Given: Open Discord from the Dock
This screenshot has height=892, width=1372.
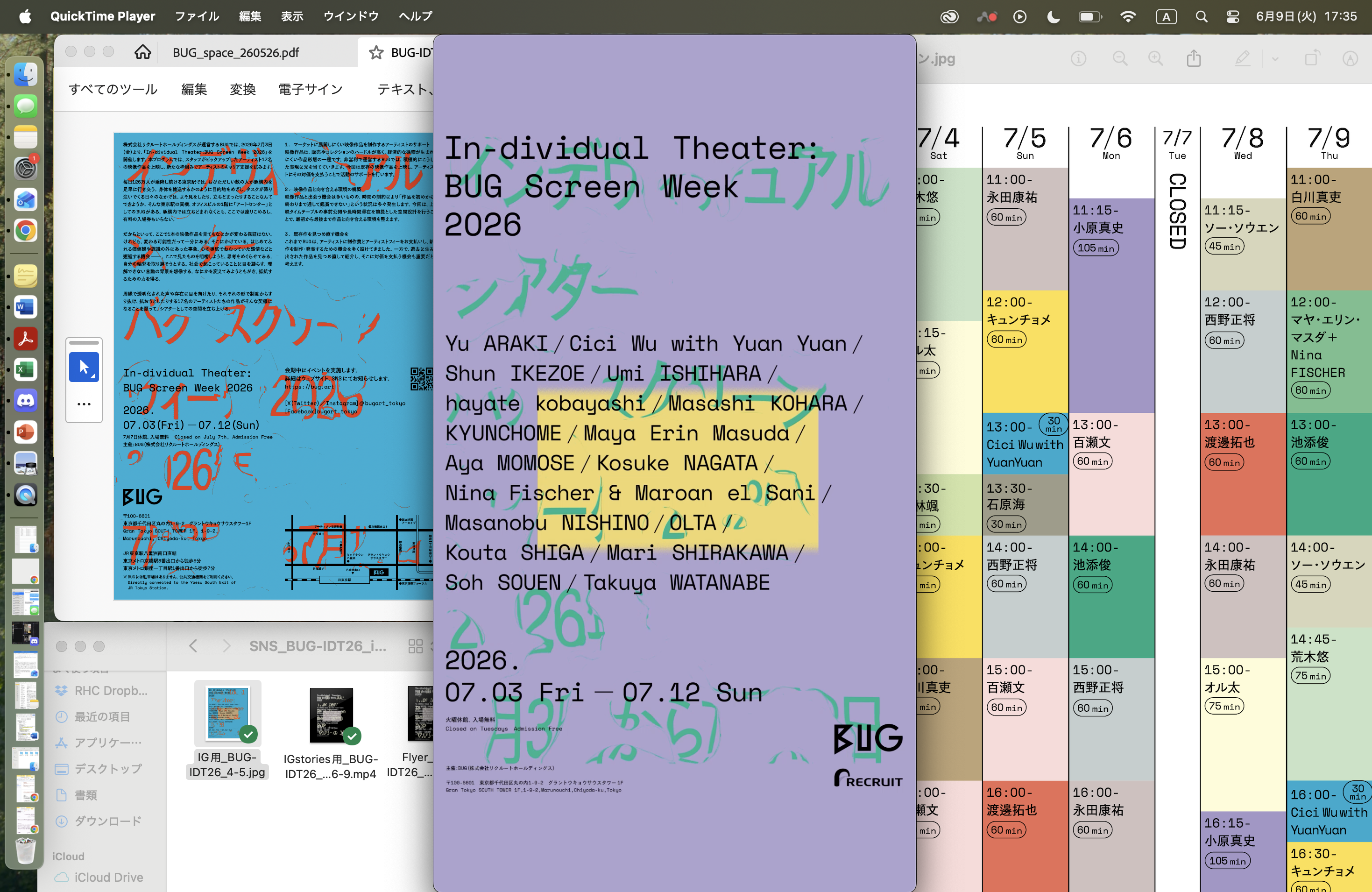Looking at the screenshot, I should pyautogui.click(x=25, y=401).
